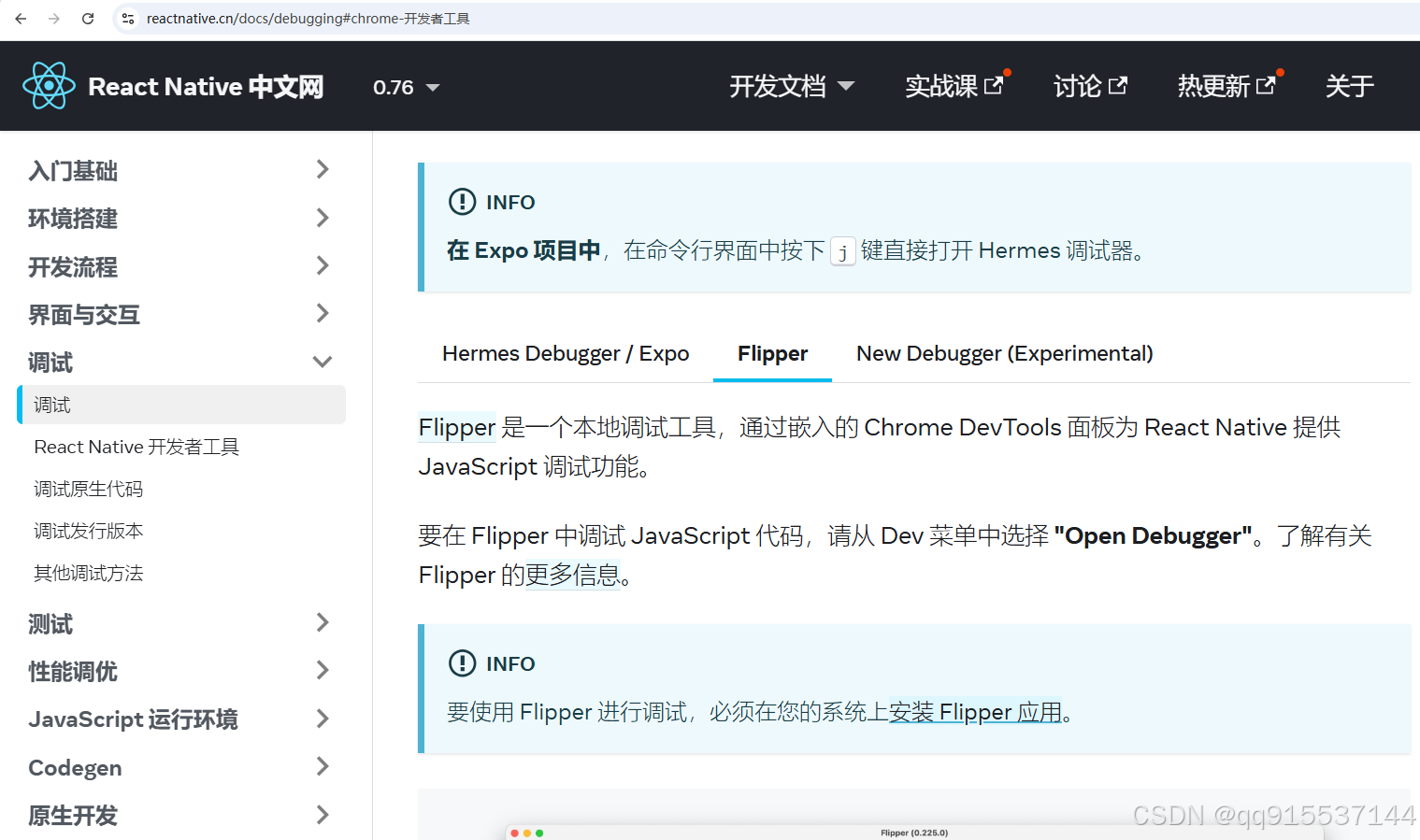Click the browser forward arrow

click(x=54, y=19)
